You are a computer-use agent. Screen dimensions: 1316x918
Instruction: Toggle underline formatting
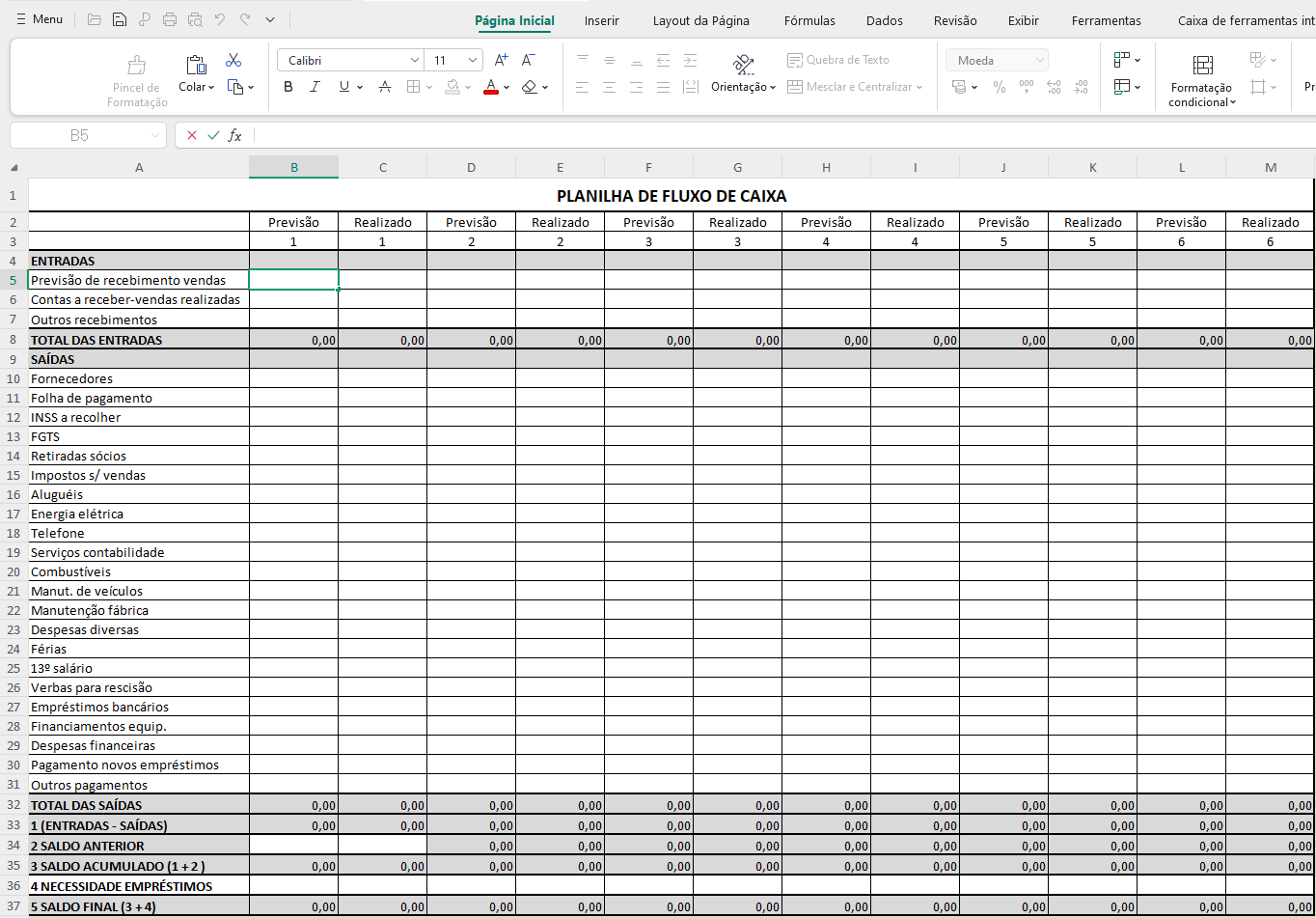pos(343,87)
